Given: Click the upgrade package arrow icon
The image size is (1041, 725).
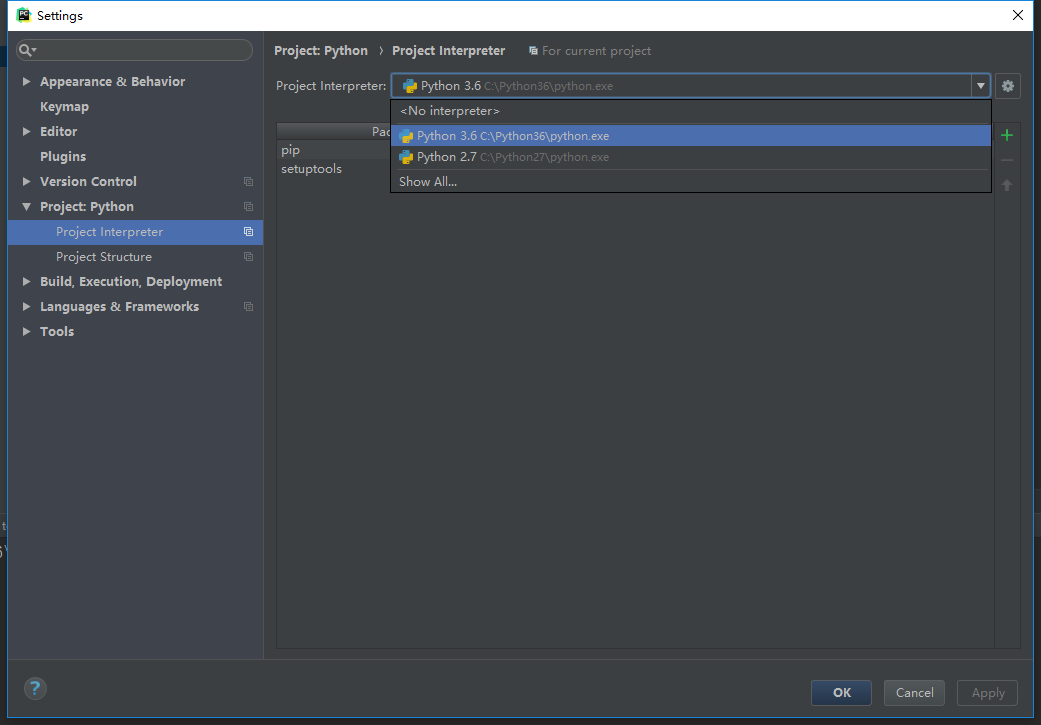Looking at the screenshot, I should pyautogui.click(x=1006, y=185).
